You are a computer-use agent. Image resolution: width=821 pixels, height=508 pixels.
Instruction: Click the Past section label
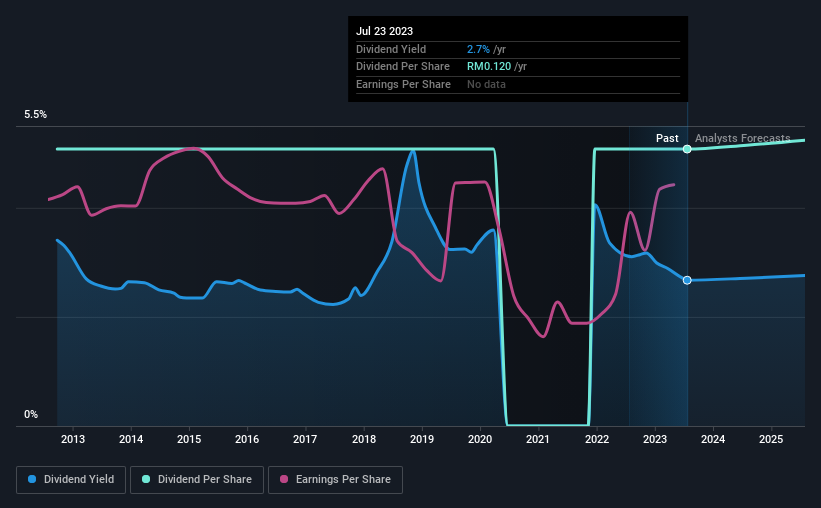667,138
